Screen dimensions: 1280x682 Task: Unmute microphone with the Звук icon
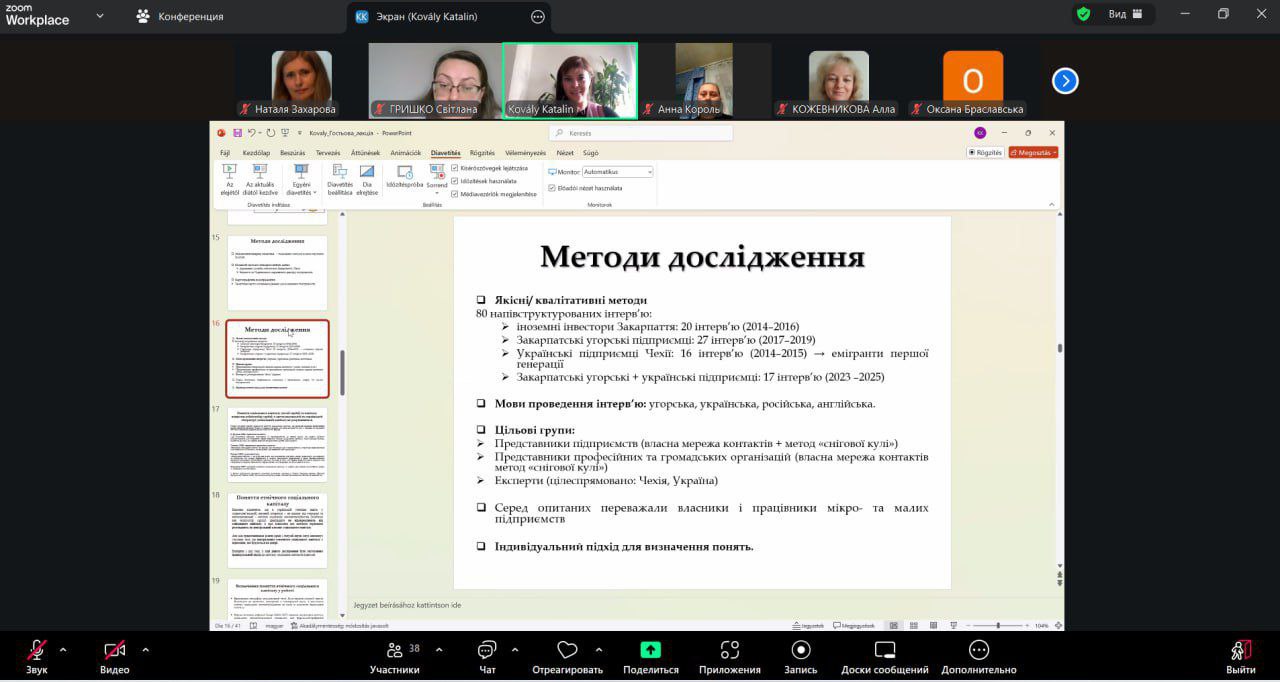tap(36, 651)
